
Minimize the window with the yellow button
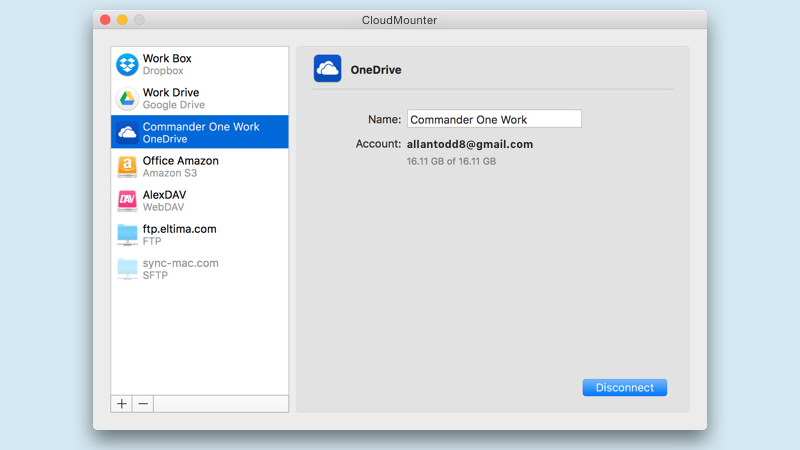pyautogui.click(x=122, y=20)
